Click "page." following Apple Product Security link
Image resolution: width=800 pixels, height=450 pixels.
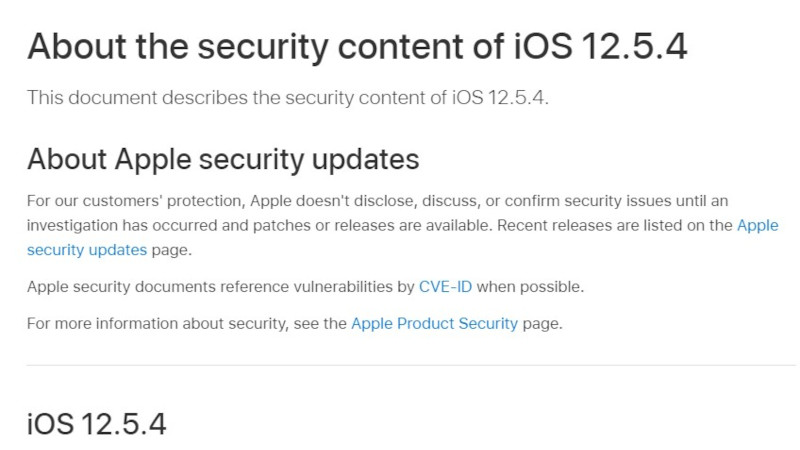pos(543,324)
